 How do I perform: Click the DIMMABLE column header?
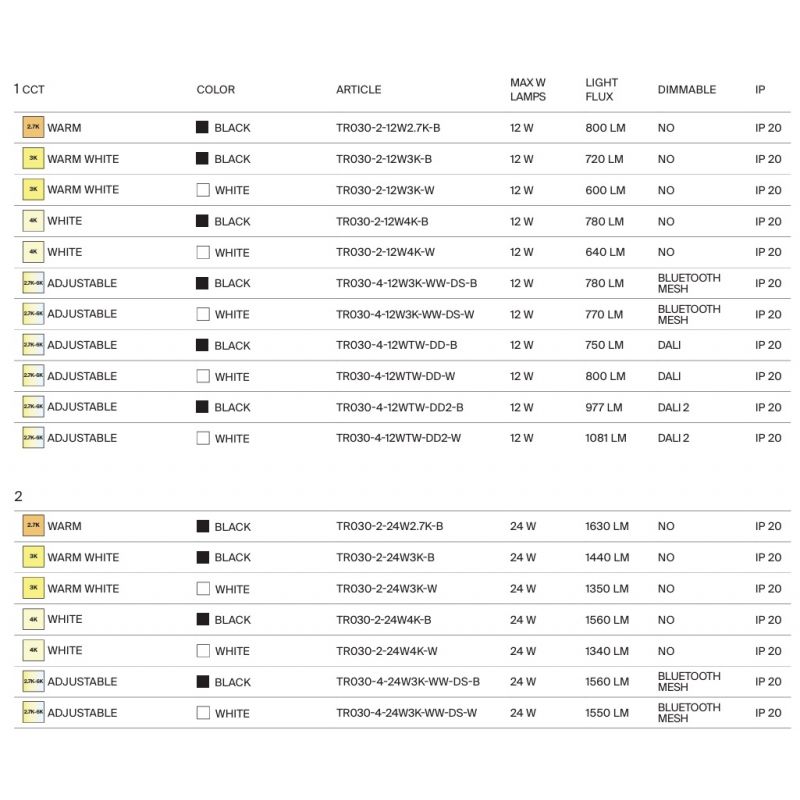(687, 90)
